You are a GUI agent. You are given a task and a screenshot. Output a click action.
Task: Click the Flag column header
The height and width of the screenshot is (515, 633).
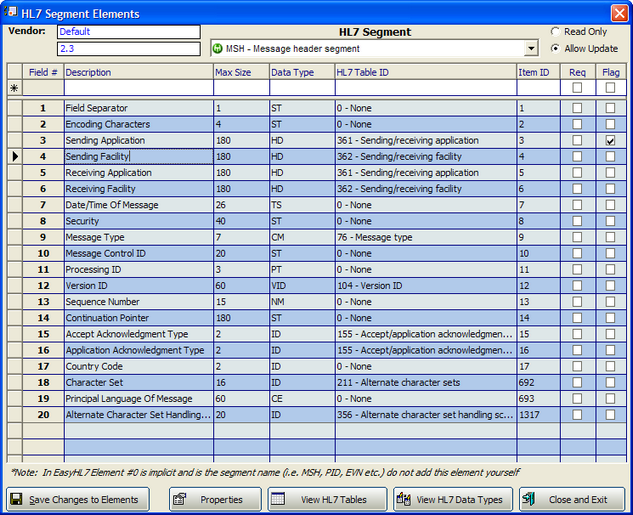[611, 72]
